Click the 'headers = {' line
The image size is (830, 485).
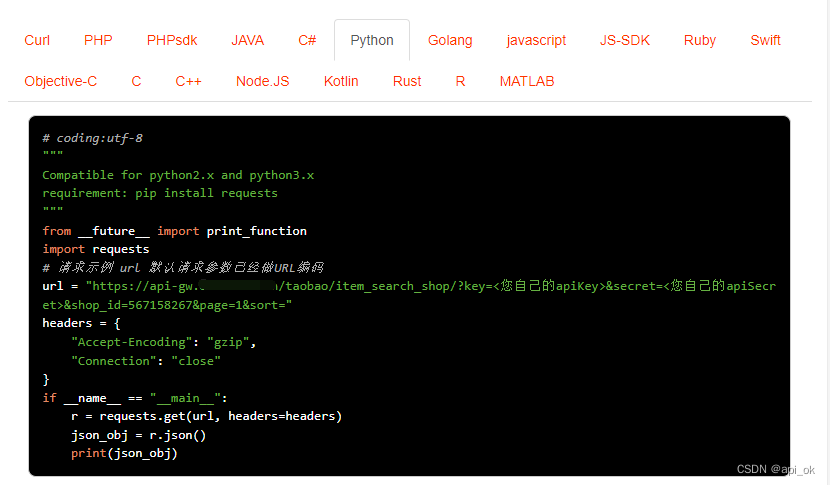point(82,324)
